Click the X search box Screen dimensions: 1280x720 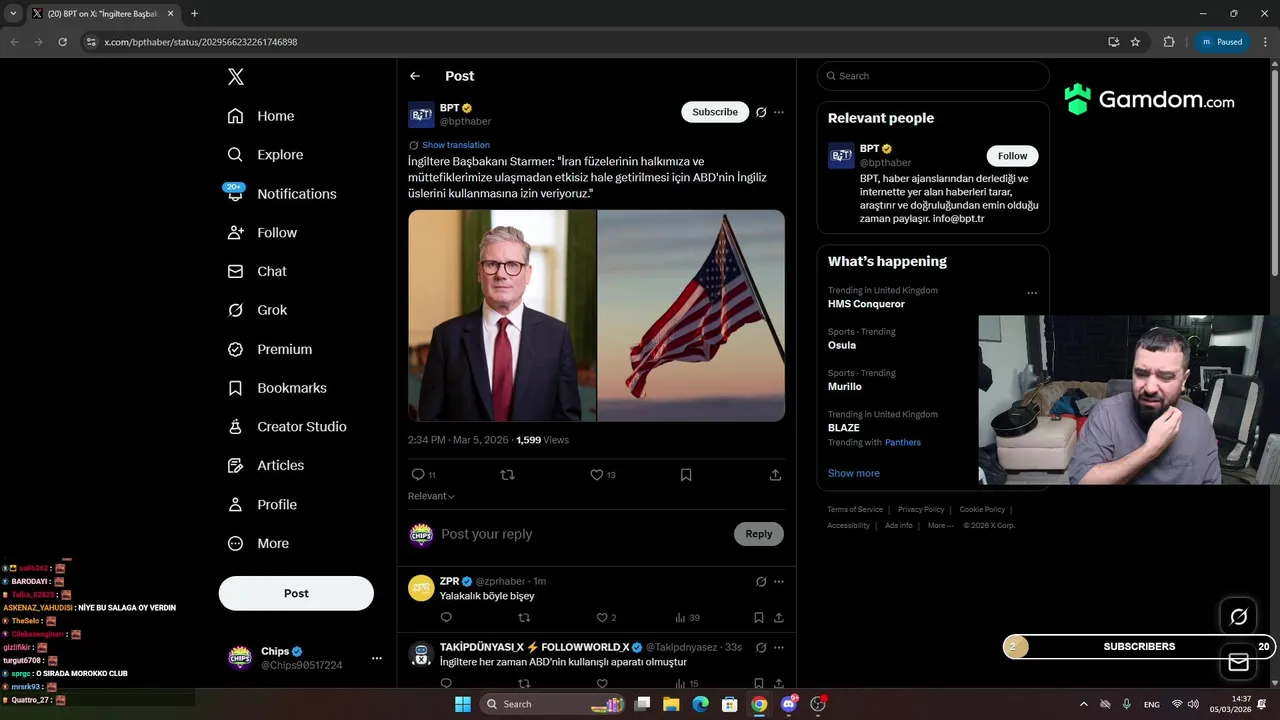[x=933, y=76]
